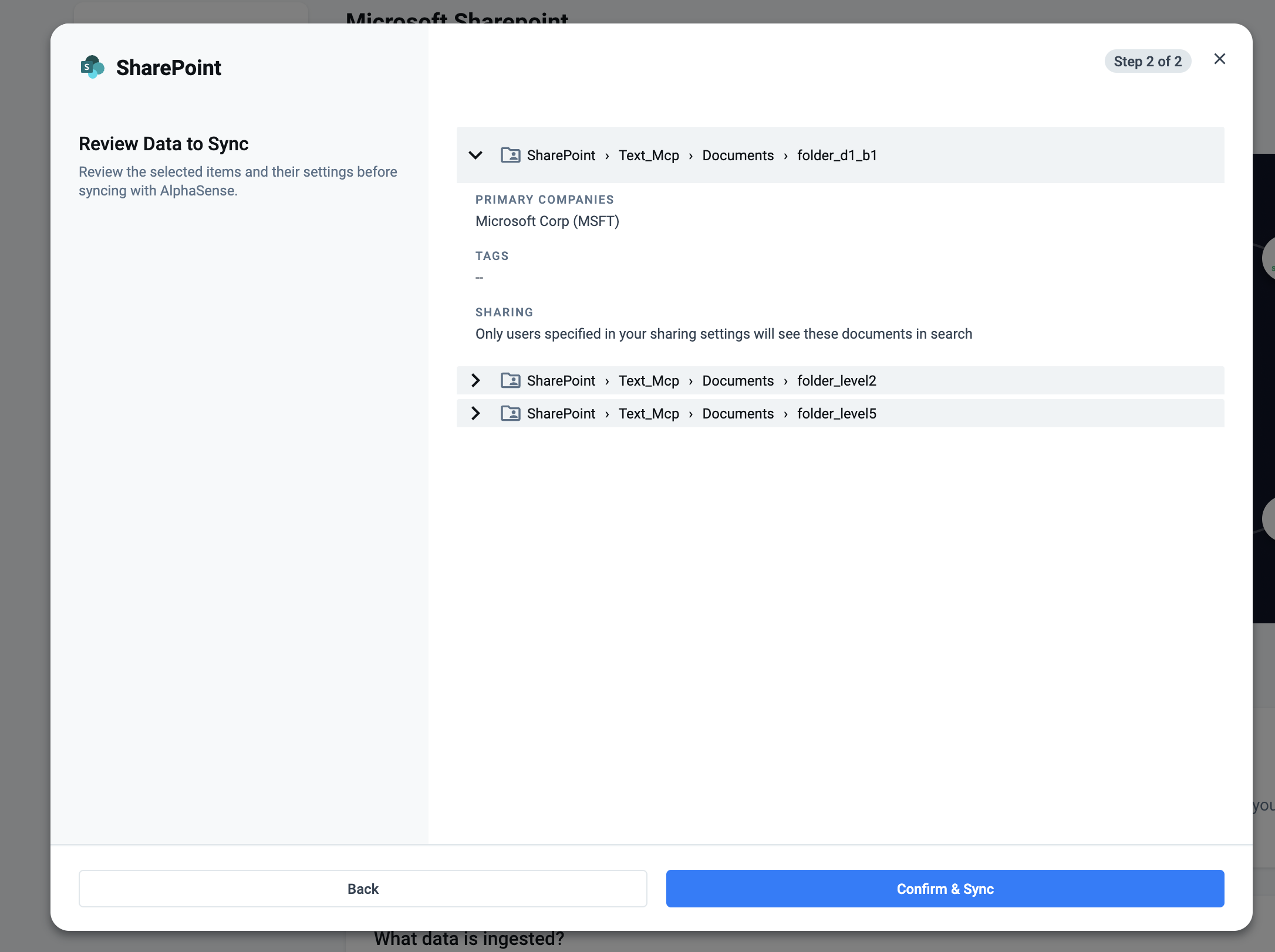Go back to the previous step
The width and height of the screenshot is (1275, 952).
(363, 889)
